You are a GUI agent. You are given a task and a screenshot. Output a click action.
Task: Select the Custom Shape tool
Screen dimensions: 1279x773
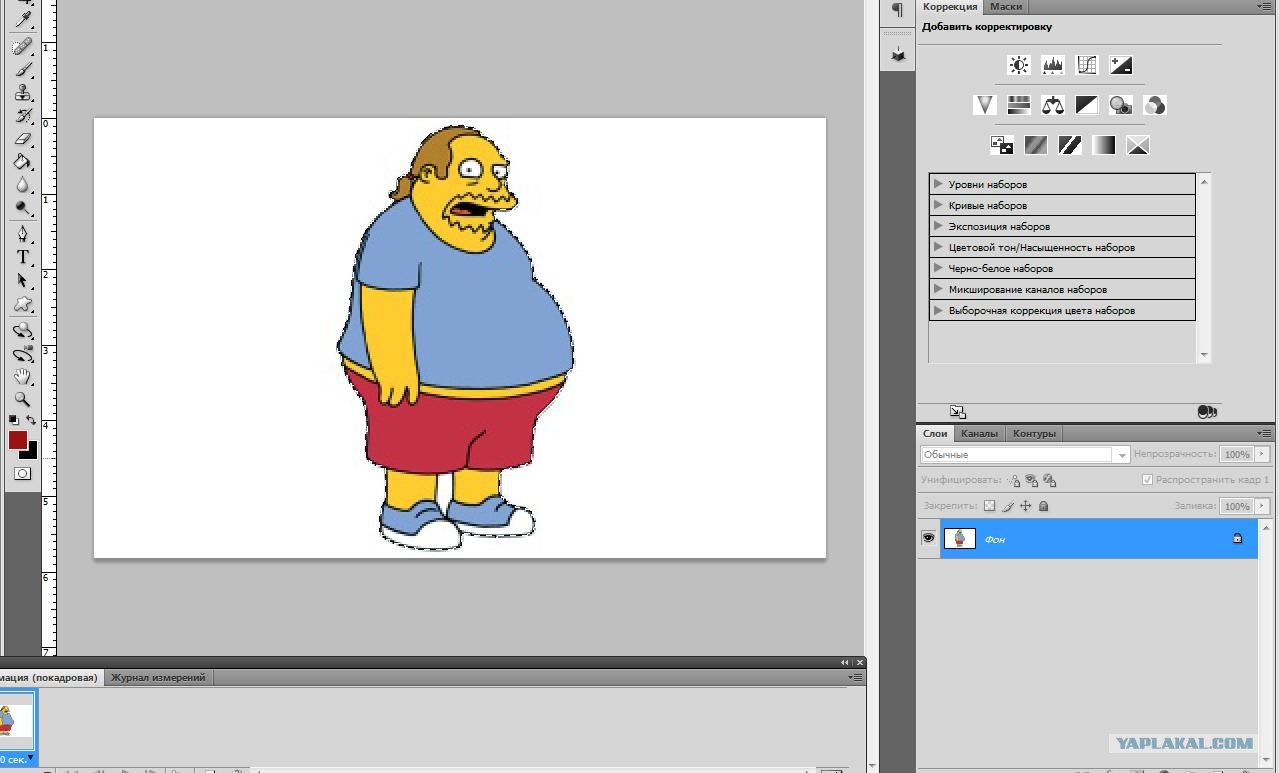(x=23, y=304)
